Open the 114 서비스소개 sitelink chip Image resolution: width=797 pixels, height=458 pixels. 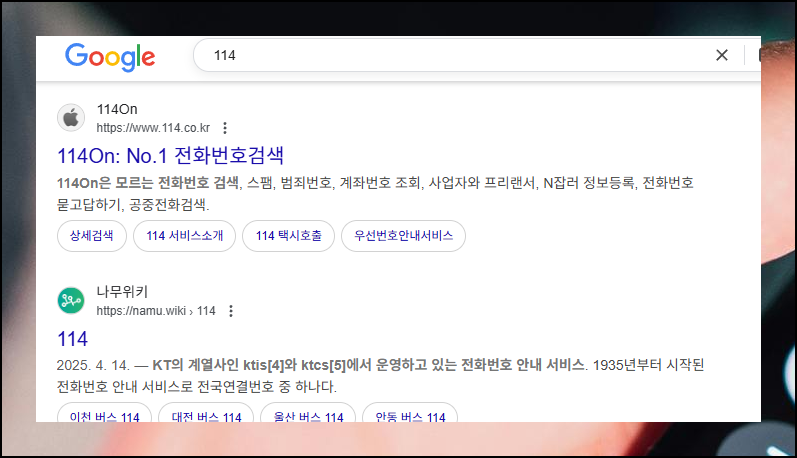pyautogui.click(x=185, y=236)
